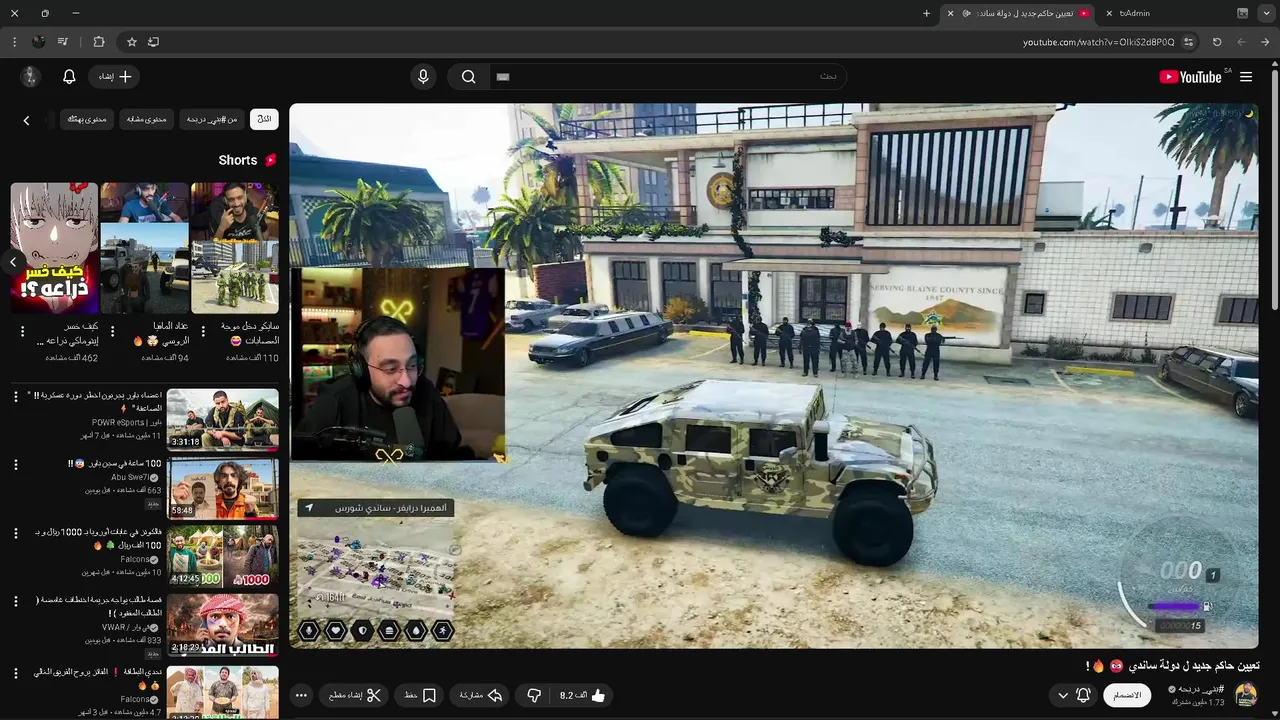The width and height of the screenshot is (1280, 720).
Task: Open the channel avatar below the video
Action: (x=1246, y=694)
